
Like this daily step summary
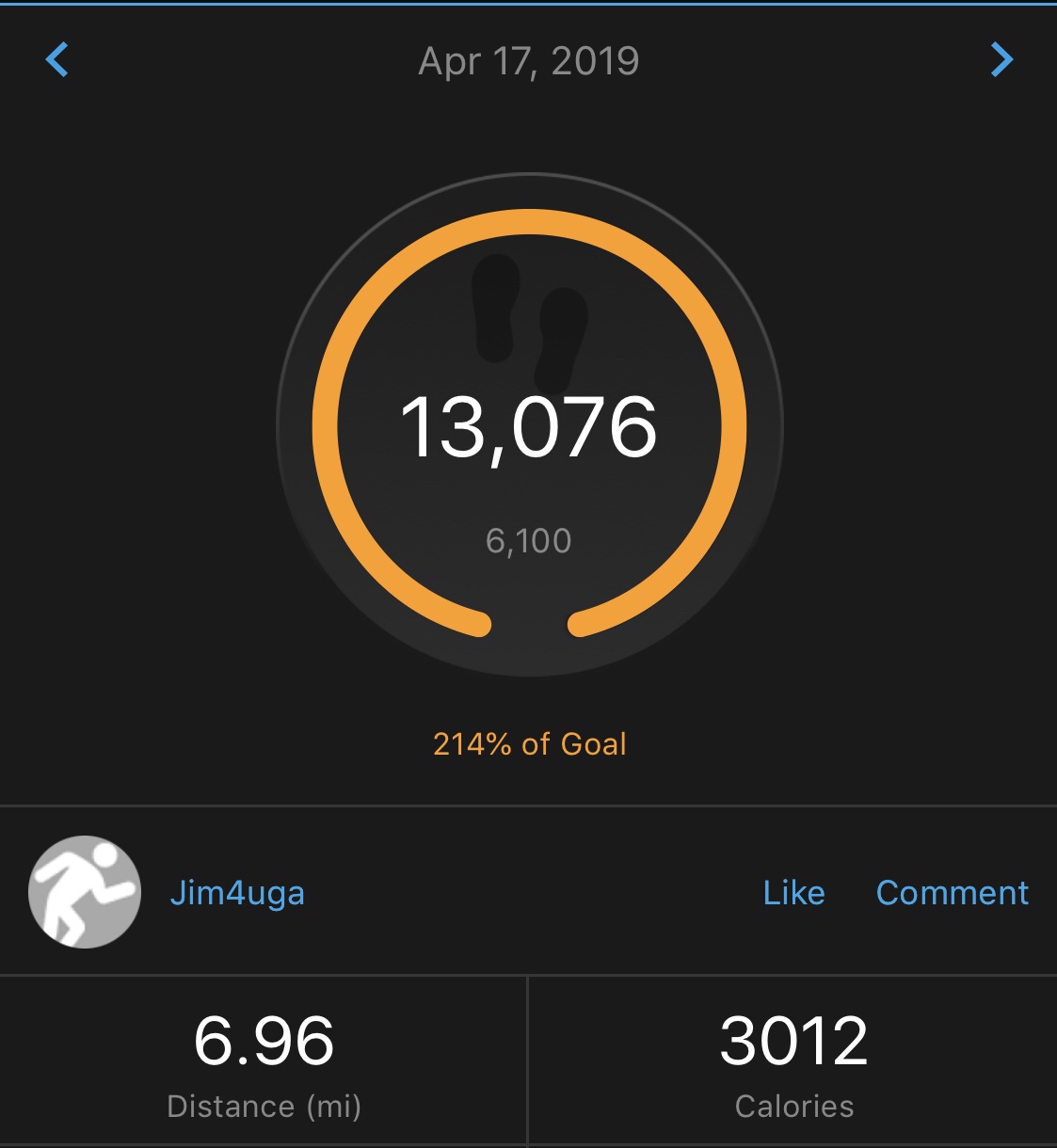tap(793, 893)
